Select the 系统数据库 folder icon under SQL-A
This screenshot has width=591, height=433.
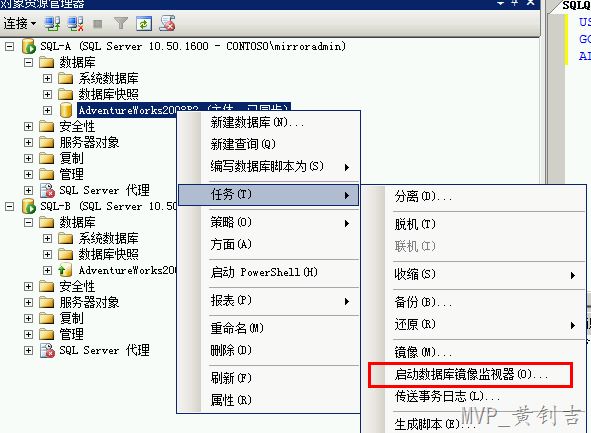tap(66, 78)
